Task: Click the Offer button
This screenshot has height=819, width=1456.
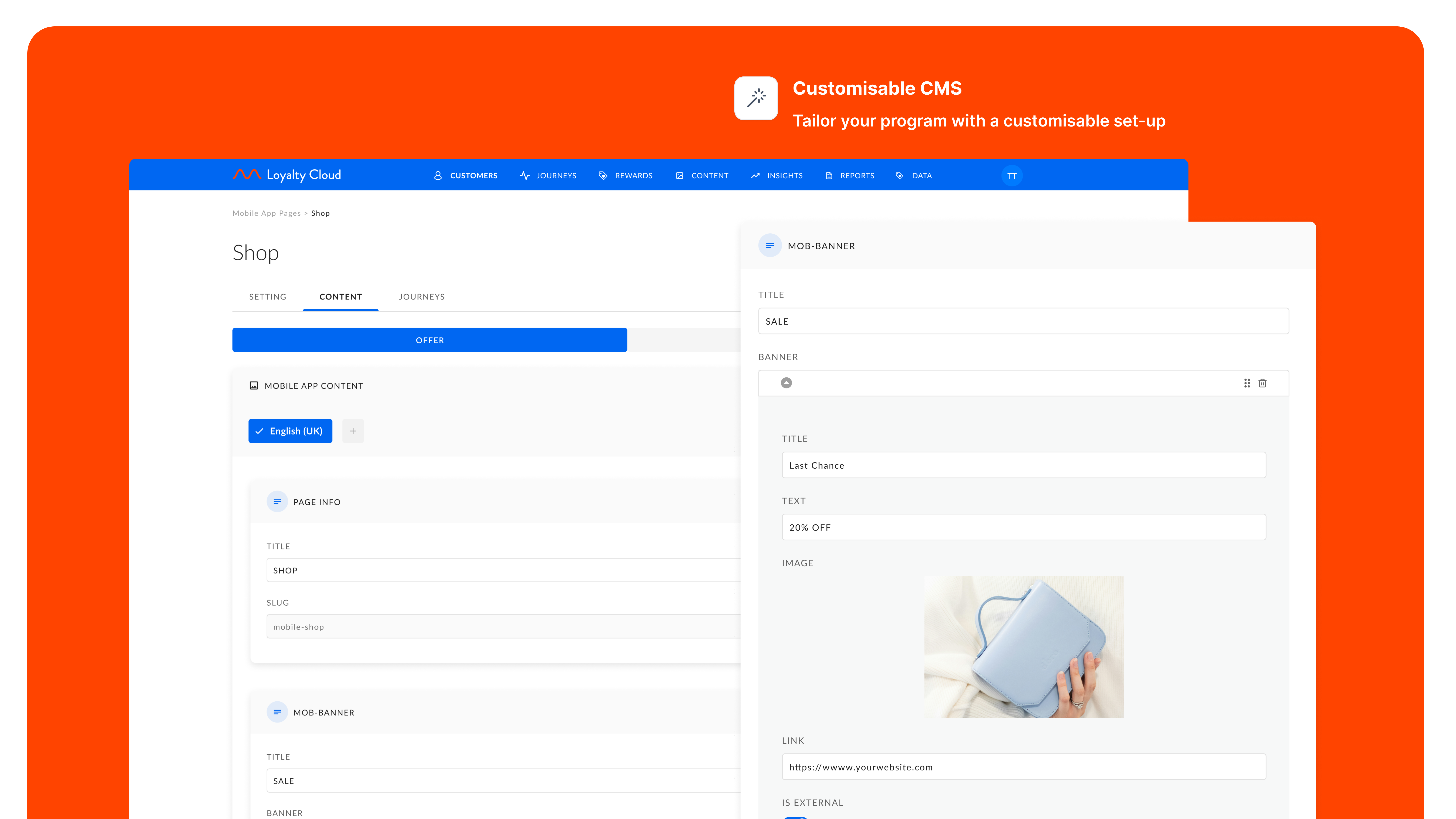Action: pos(429,340)
